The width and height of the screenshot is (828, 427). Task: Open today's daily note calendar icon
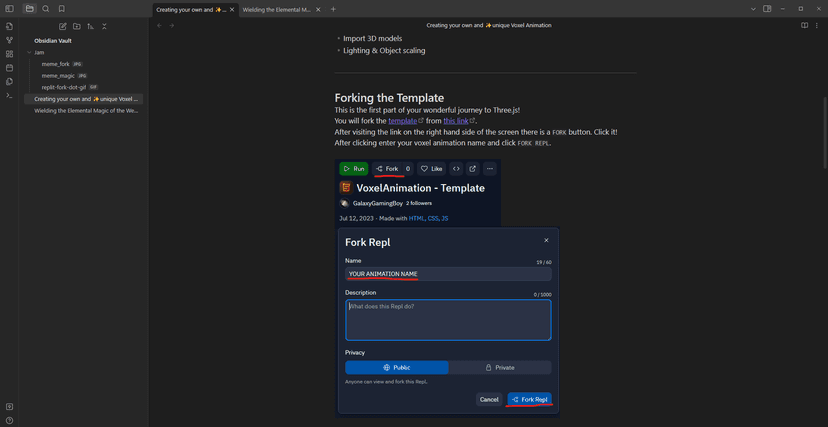tap(9, 68)
